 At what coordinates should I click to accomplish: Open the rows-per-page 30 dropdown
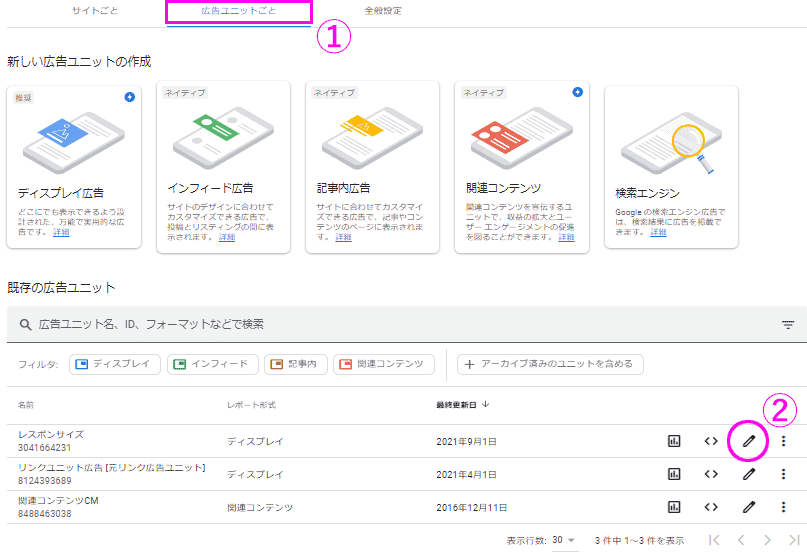coord(563,540)
